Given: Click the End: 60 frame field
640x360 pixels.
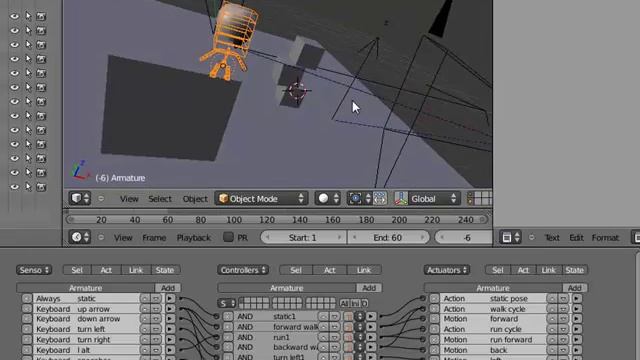Looking at the screenshot, I should pos(388,237).
